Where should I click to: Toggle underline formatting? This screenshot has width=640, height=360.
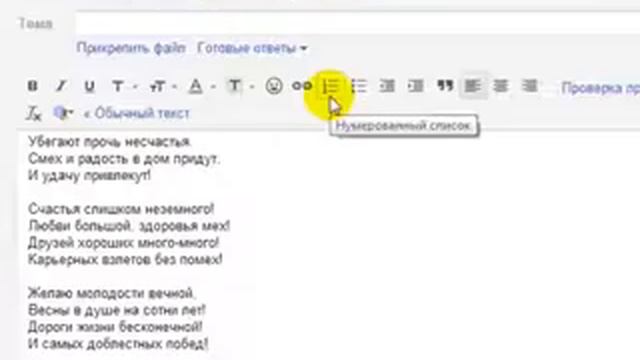89,86
